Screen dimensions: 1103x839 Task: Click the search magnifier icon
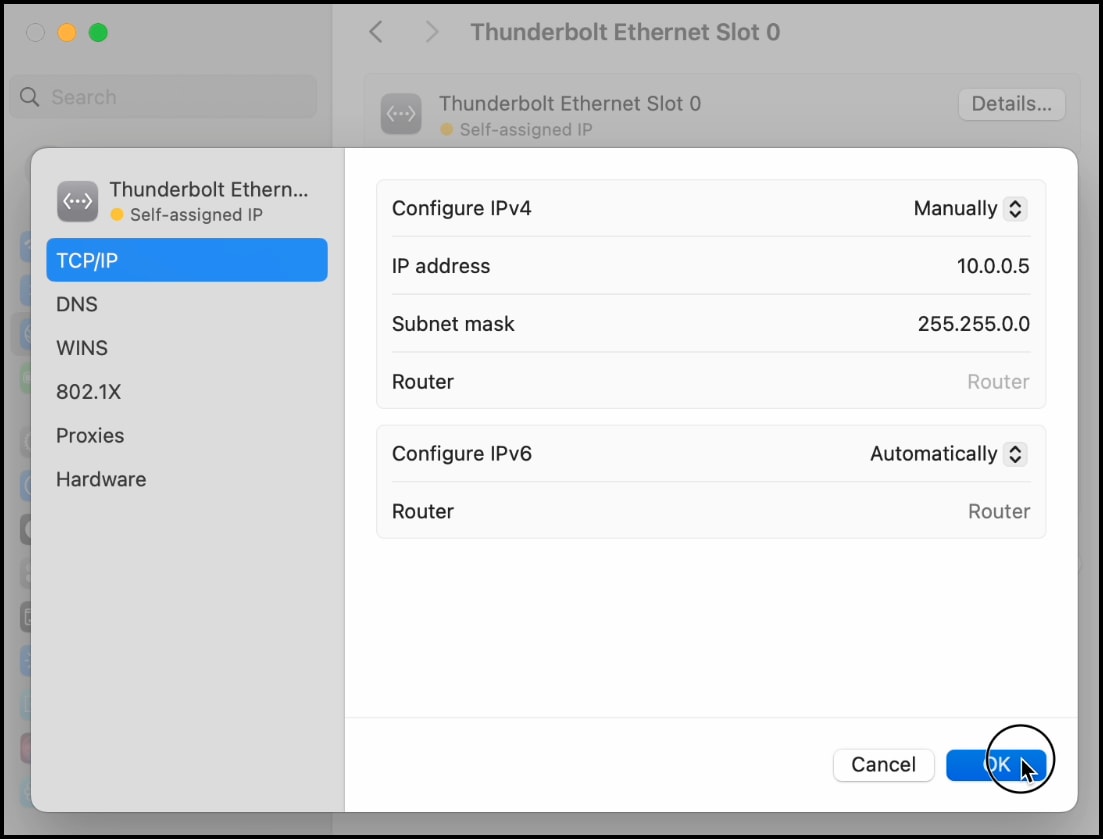[30, 97]
